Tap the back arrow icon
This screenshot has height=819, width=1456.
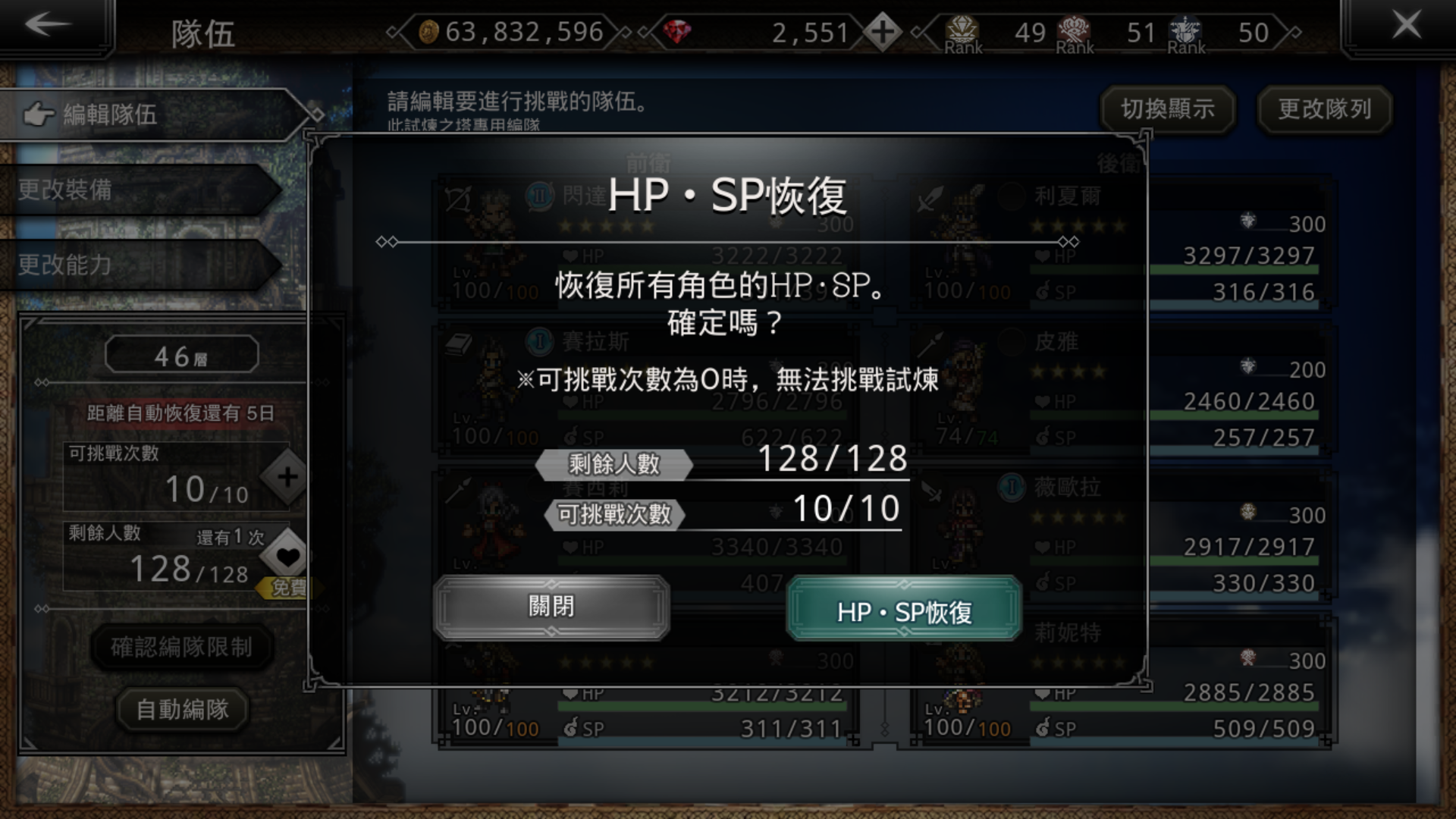point(49,24)
